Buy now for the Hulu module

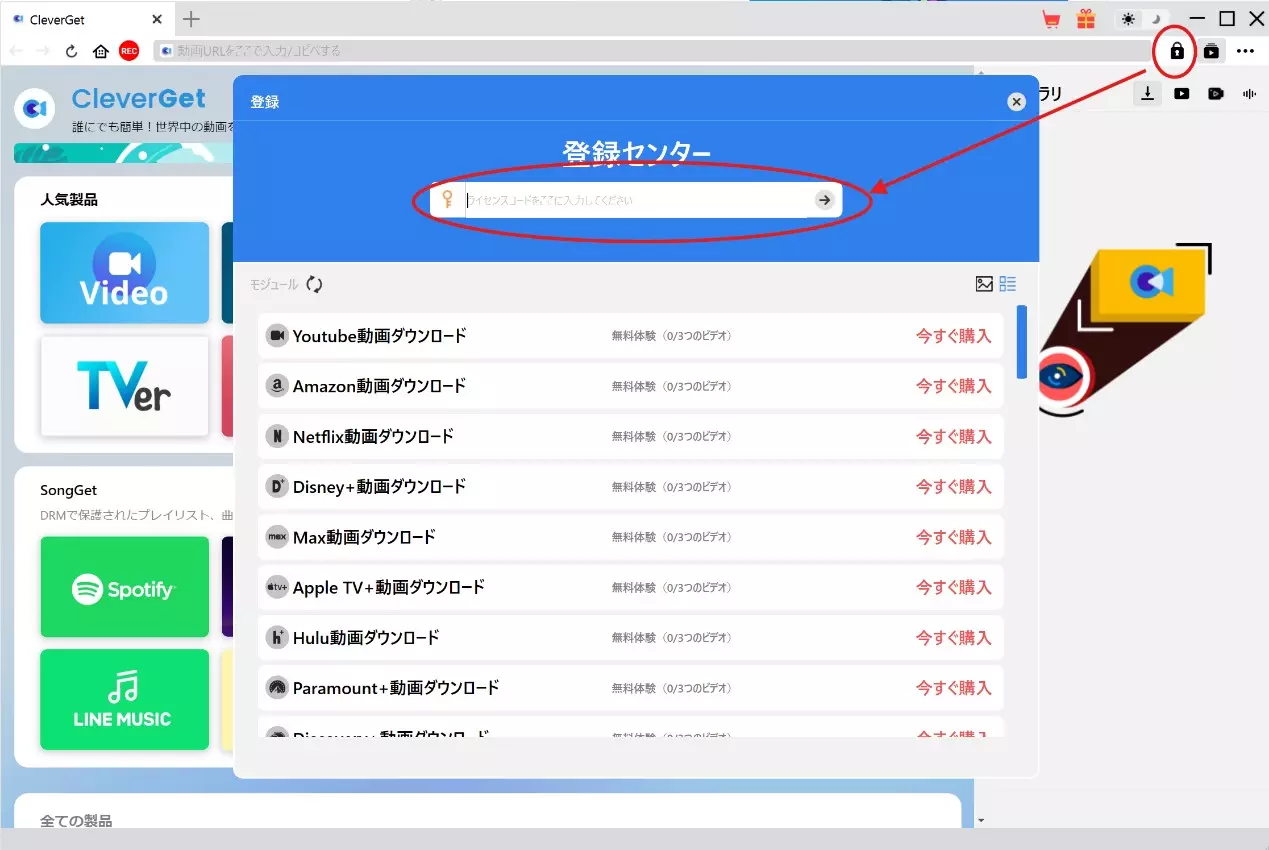[954, 638]
